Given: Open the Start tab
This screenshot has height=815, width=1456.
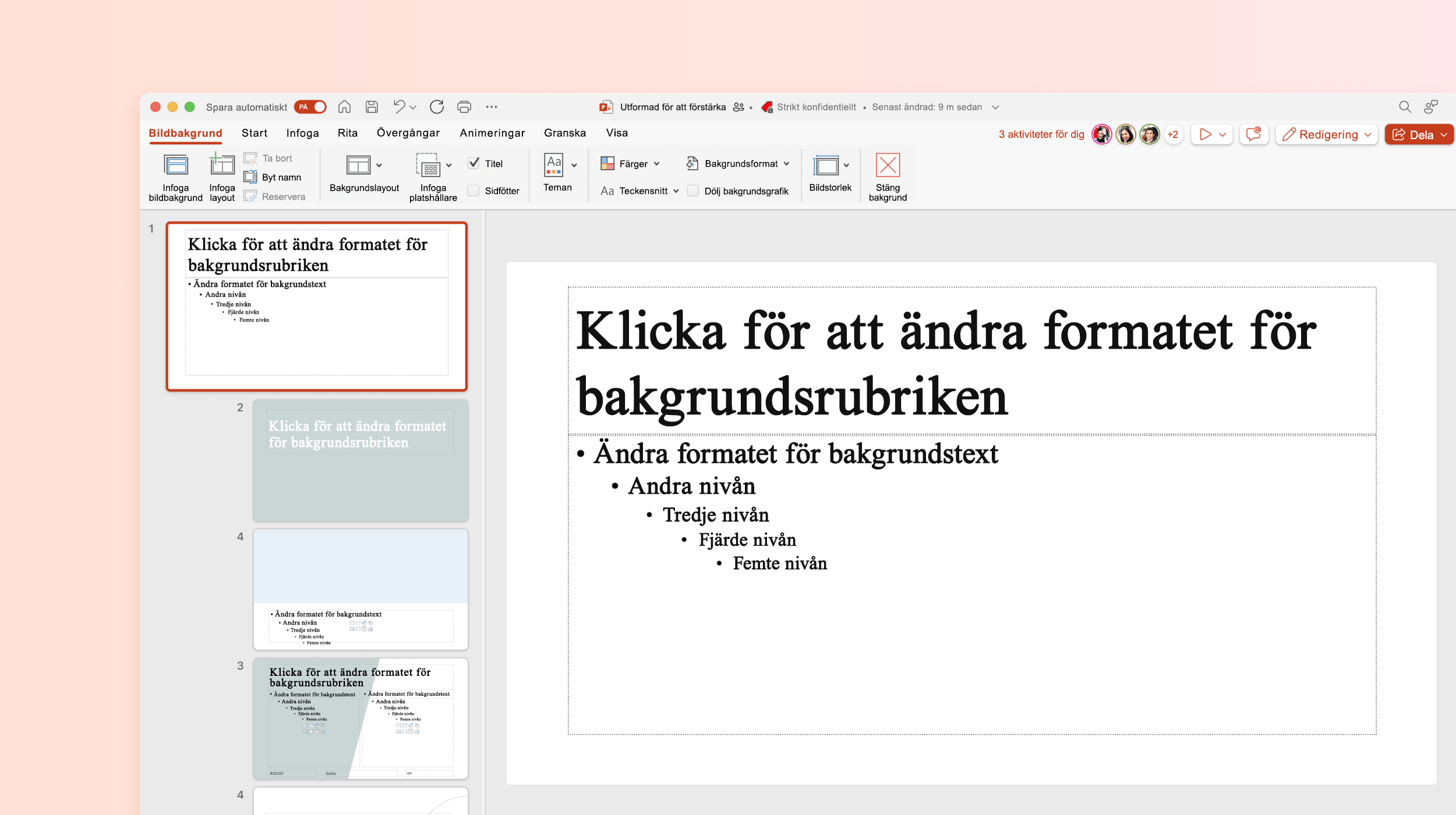Looking at the screenshot, I should [255, 133].
